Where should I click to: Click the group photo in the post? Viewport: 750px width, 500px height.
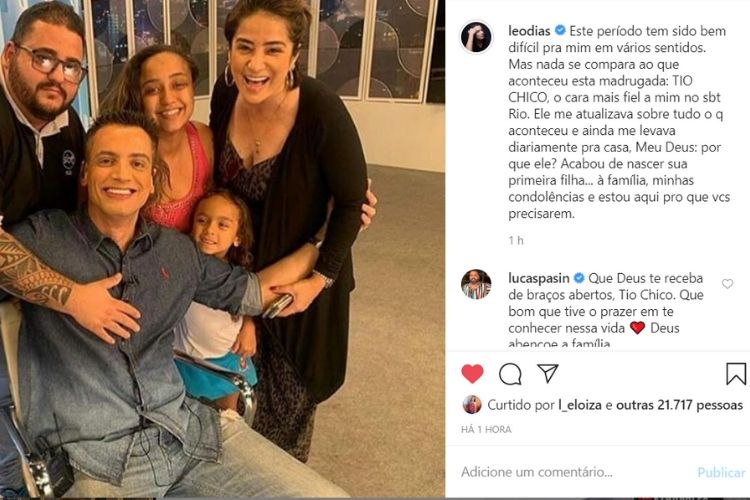[x=222, y=249]
